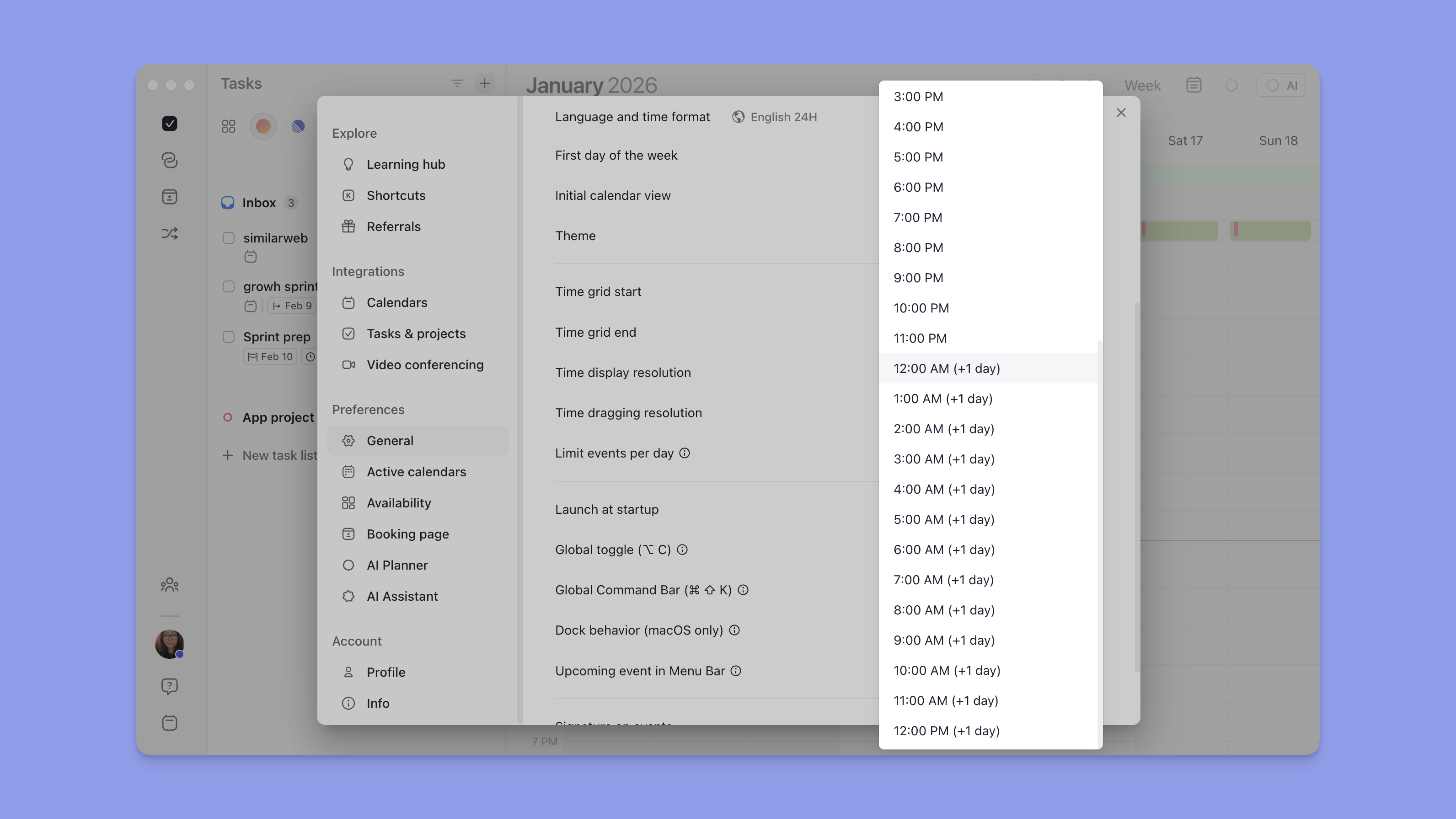
Task: Open Profile account settings
Action: pos(418,672)
